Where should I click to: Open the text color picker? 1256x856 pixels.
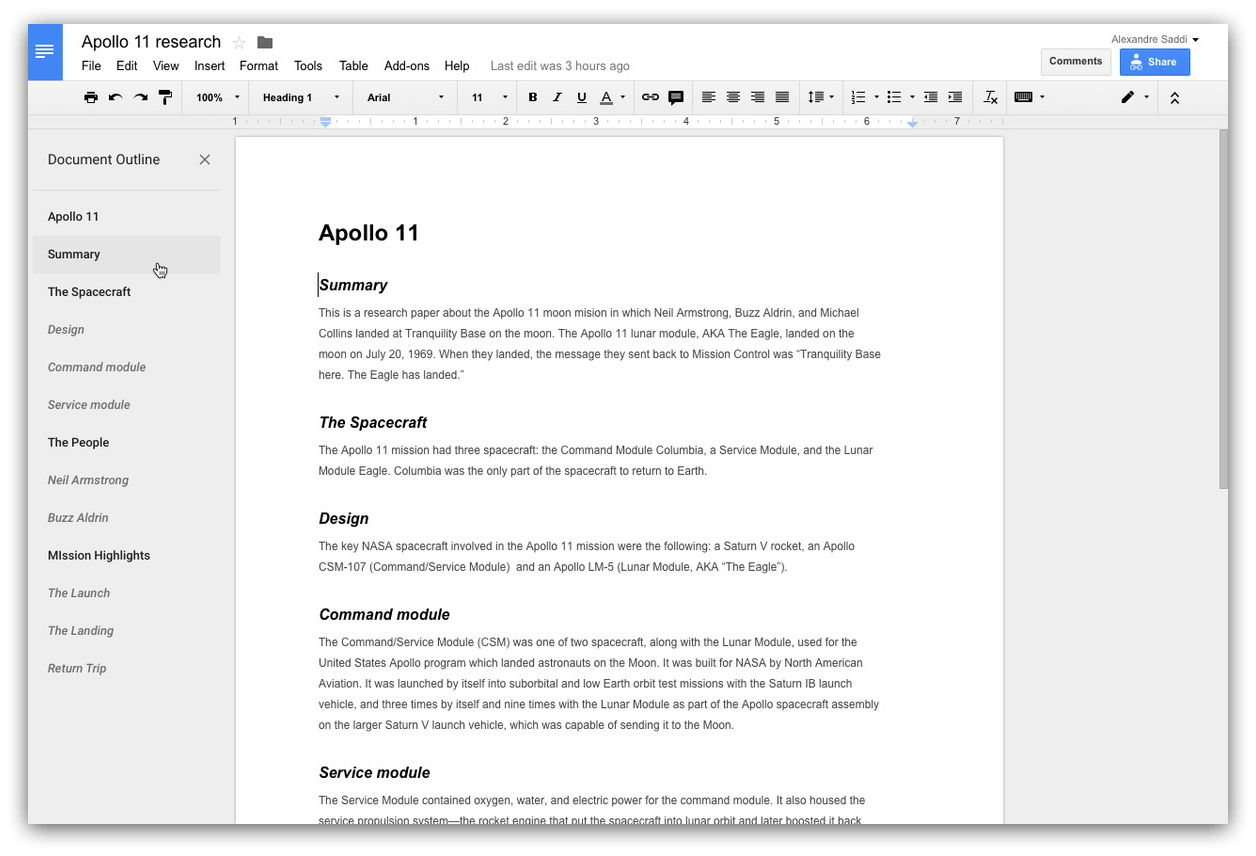pyautogui.click(x=606, y=97)
